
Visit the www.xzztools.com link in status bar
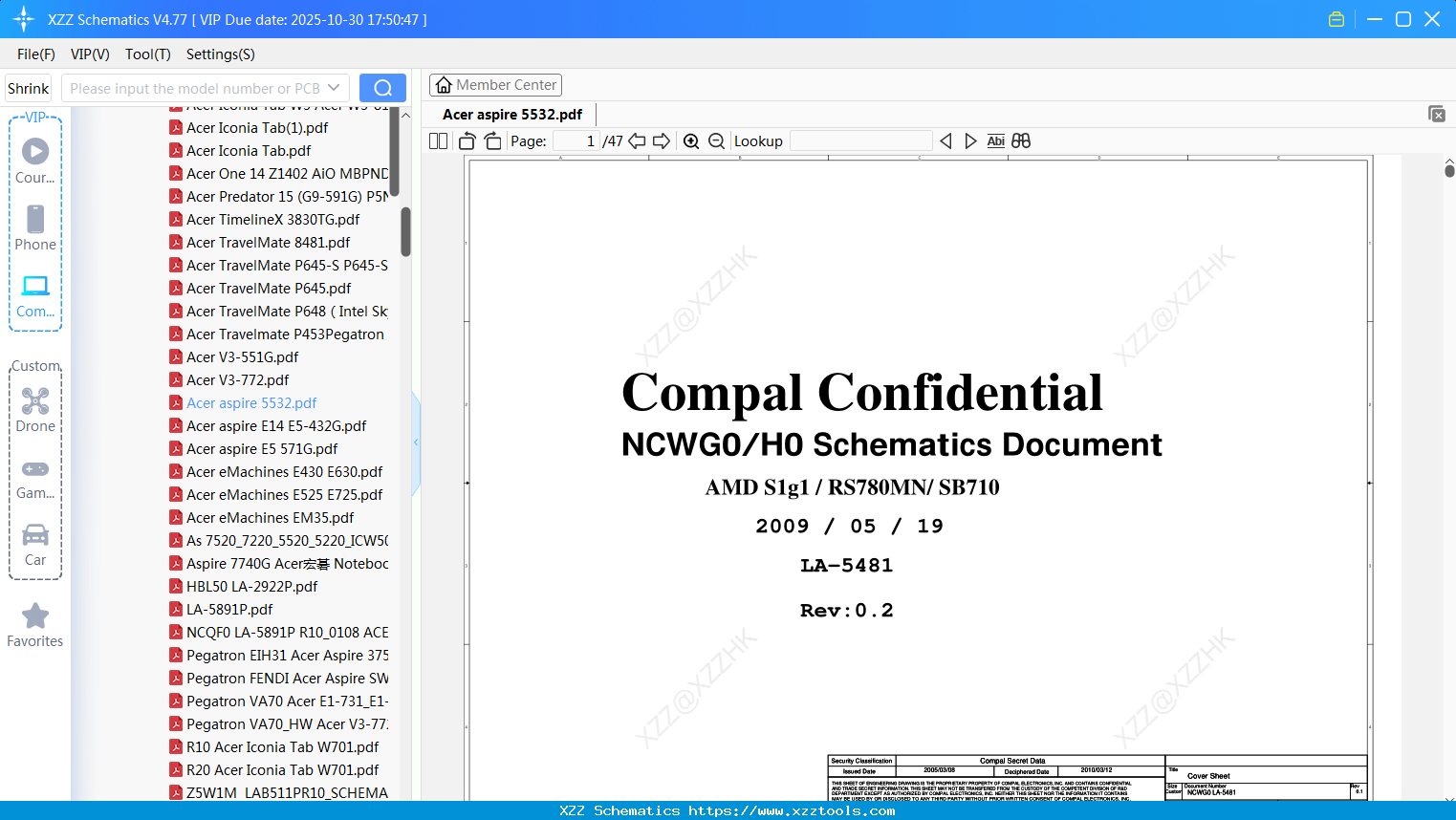pyautogui.click(x=792, y=811)
